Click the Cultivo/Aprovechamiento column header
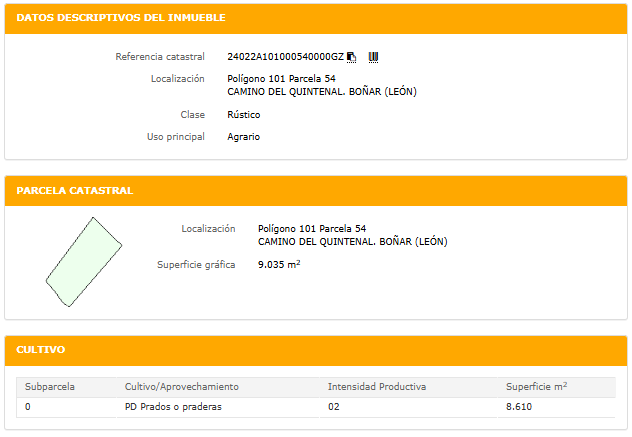Image resolution: width=632 pixels, height=437 pixels. 181,386
